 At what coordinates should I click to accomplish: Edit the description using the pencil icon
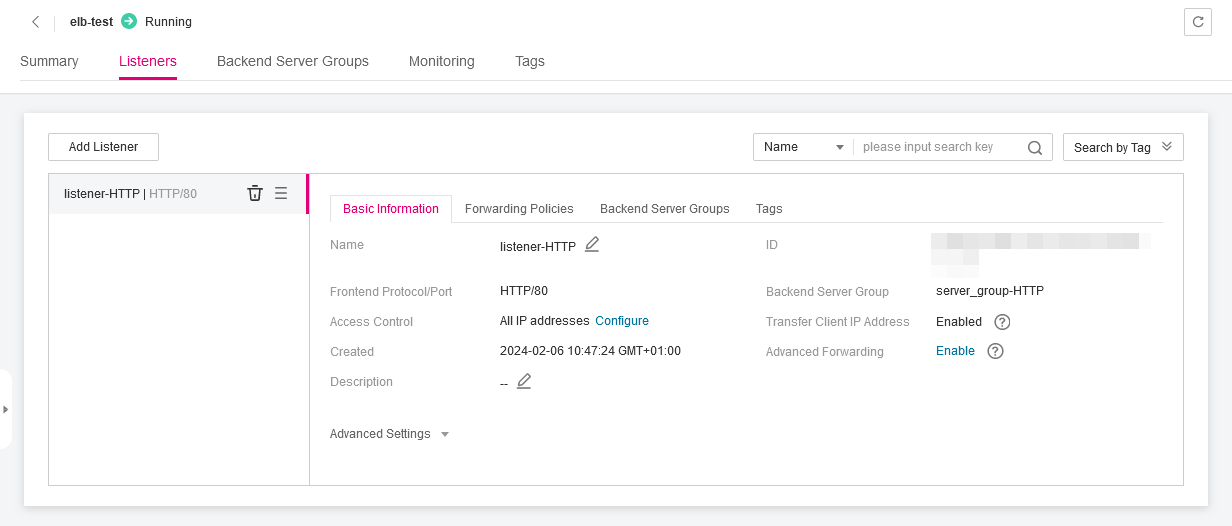524,381
